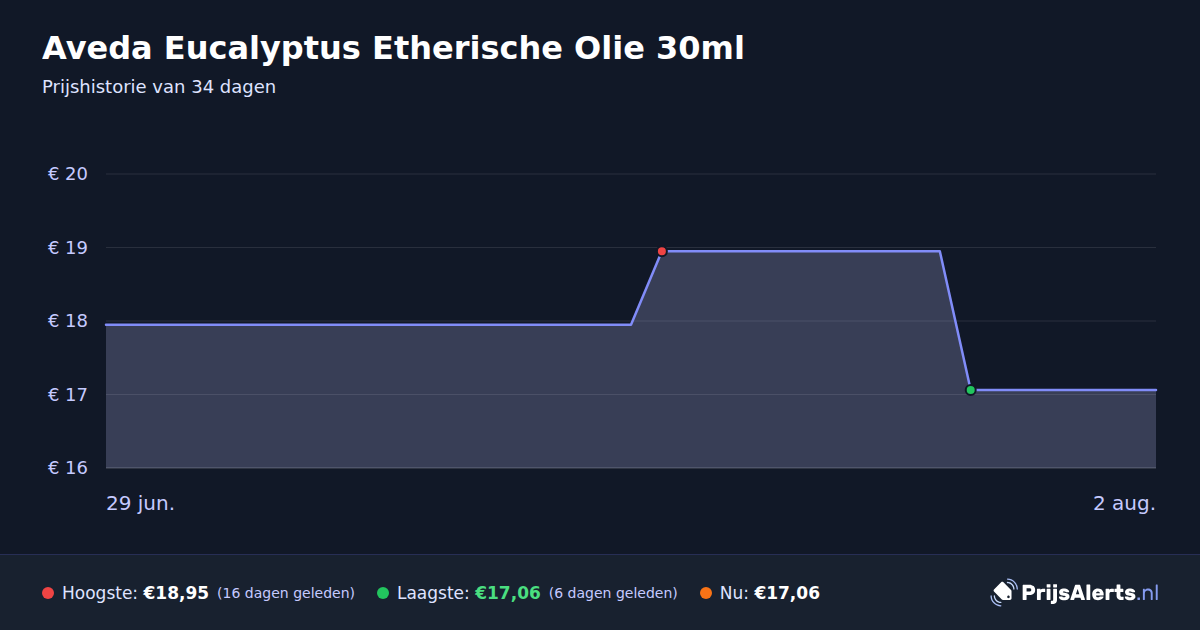Screen dimensions: 1200x630
Task: Click the Nu €17,06 current price
Action: pyautogui.click(x=787, y=593)
